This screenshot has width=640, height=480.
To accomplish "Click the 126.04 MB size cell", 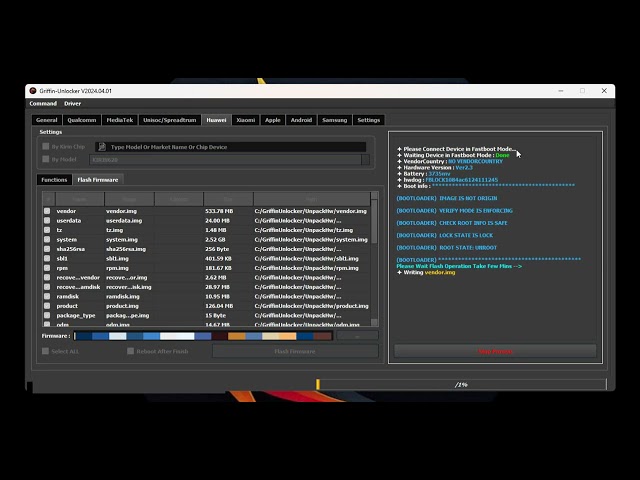I will [219, 306].
